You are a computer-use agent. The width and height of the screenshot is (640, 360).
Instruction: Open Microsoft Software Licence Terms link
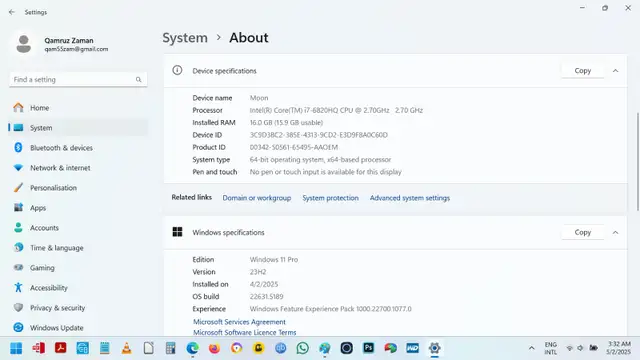tap(244, 332)
